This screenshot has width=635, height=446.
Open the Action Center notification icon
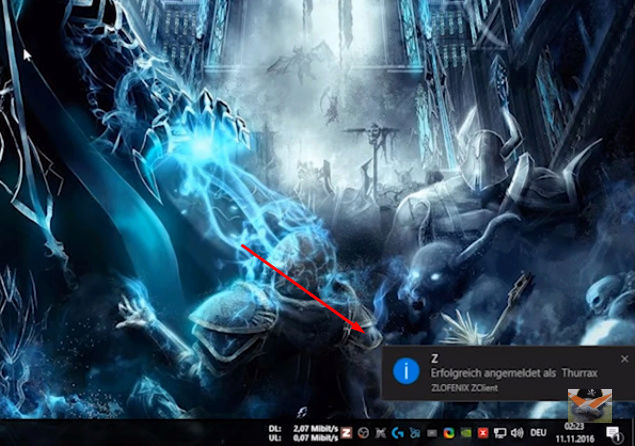point(614,433)
